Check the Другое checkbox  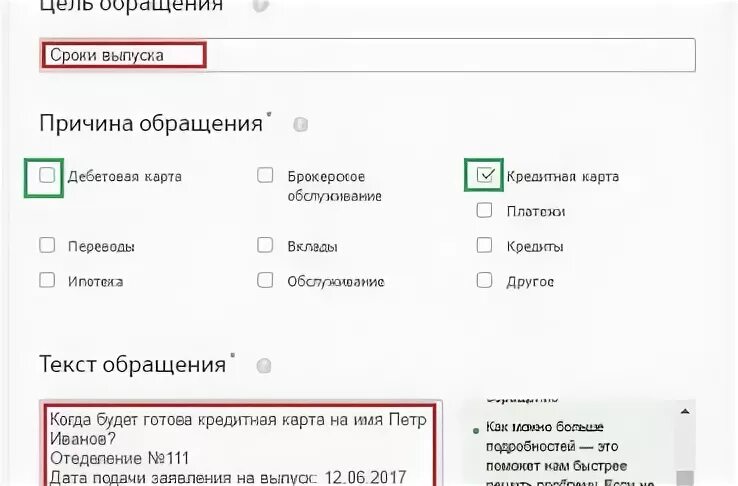tap(484, 280)
